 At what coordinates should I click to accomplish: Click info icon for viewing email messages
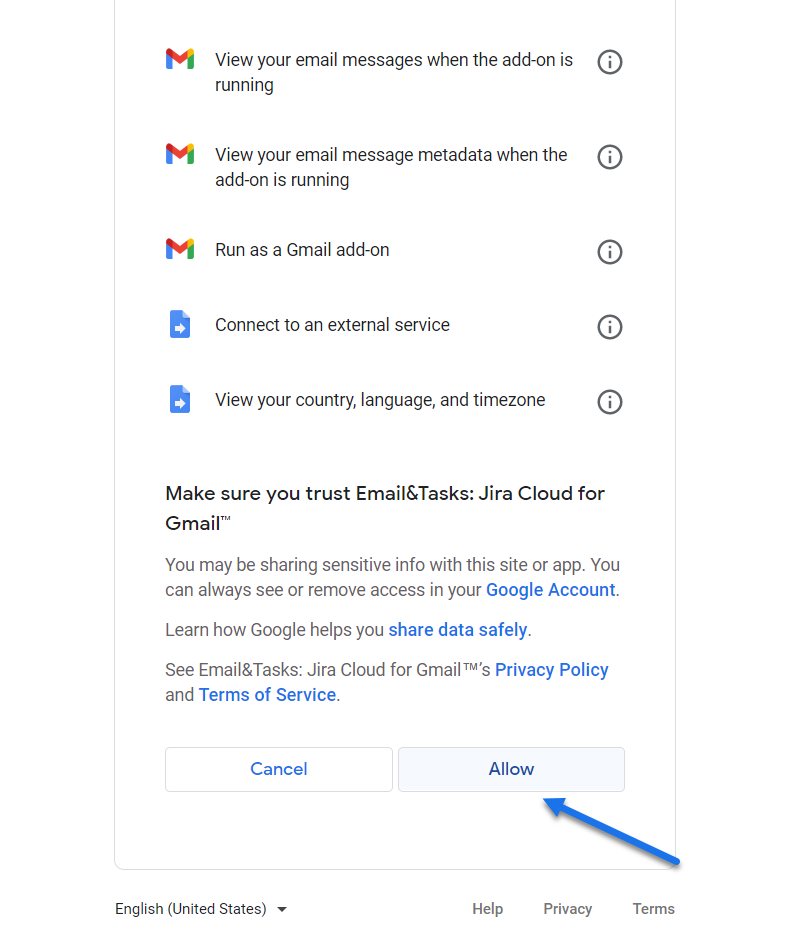(x=609, y=62)
